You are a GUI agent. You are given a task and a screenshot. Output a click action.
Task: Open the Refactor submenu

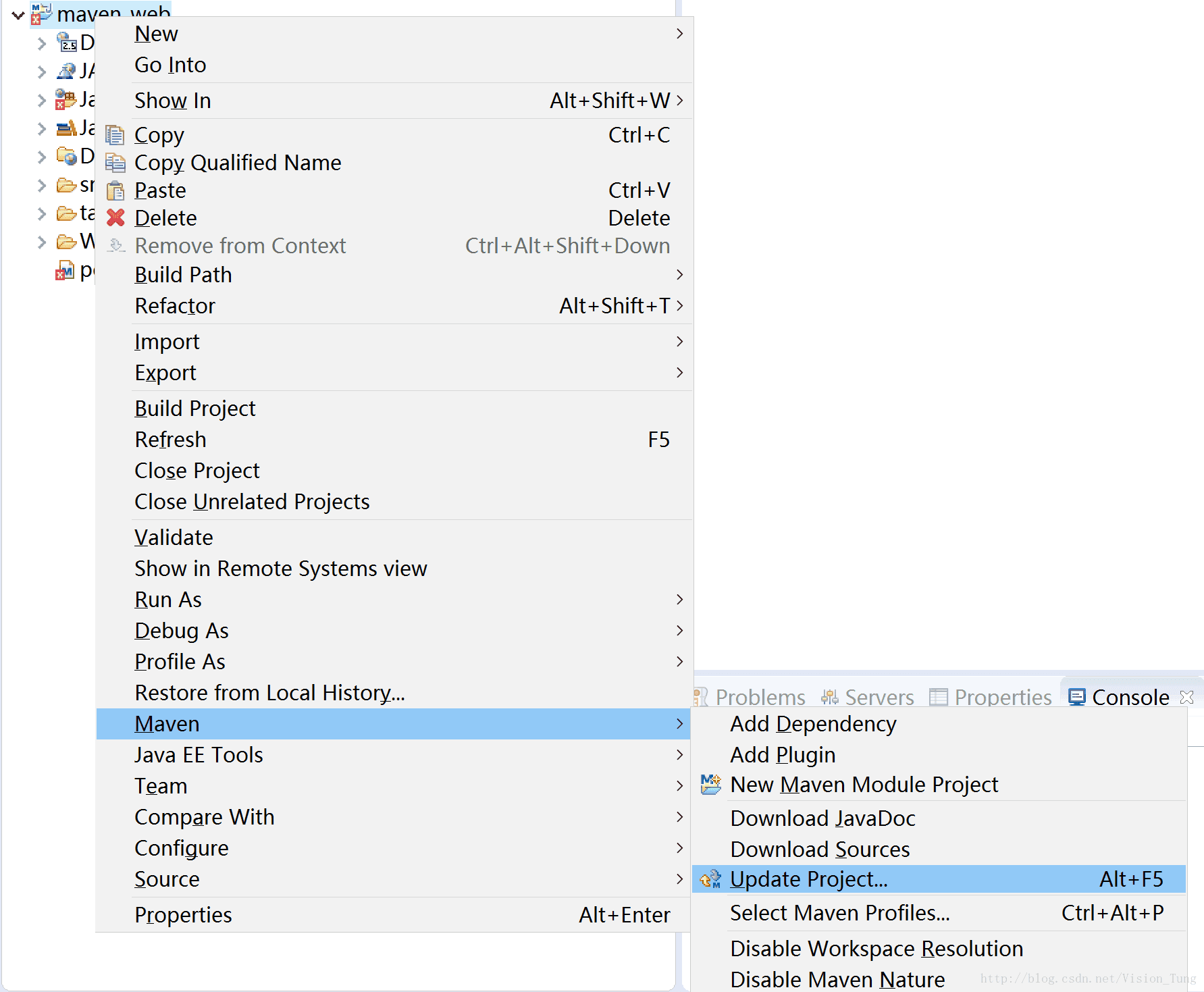click(x=394, y=306)
